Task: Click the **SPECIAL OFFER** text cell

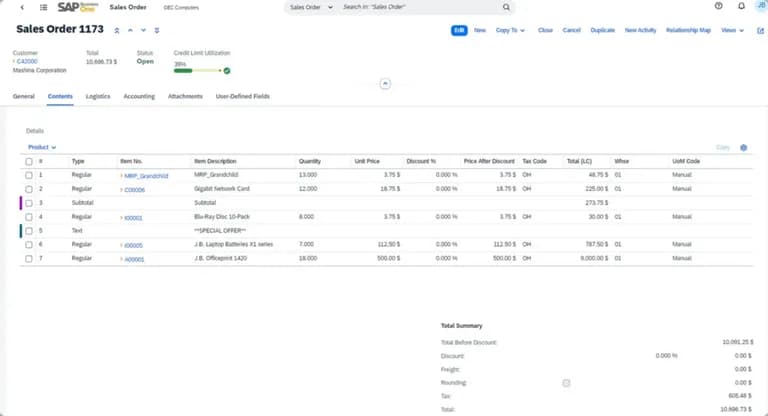Action: 220,231
